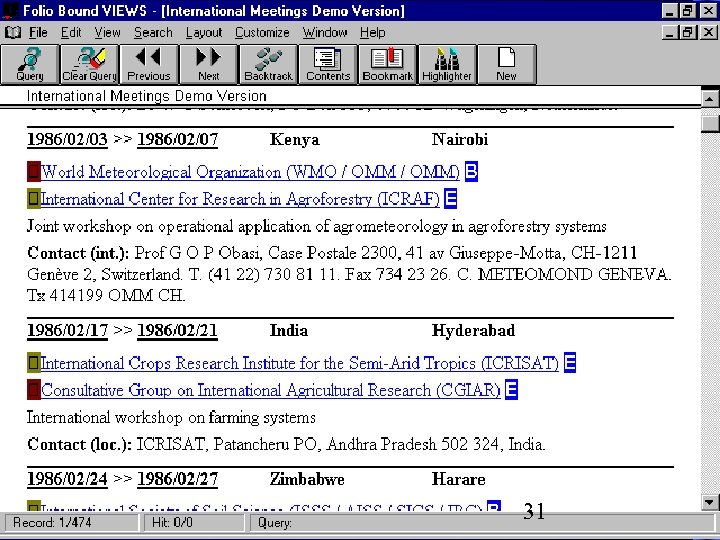Click the date 1986/02/27 link
The image size is (720, 540).
coord(177,479)
